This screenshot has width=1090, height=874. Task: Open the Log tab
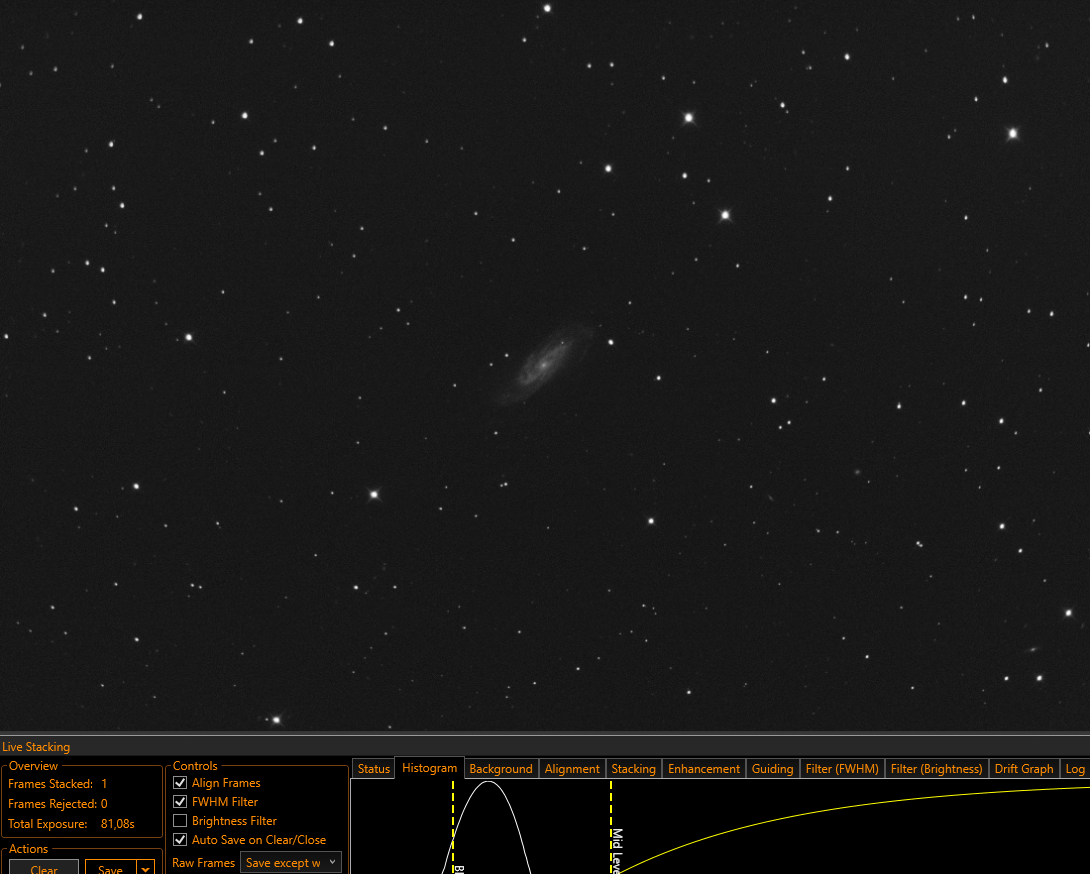[x=1075, y=769]
